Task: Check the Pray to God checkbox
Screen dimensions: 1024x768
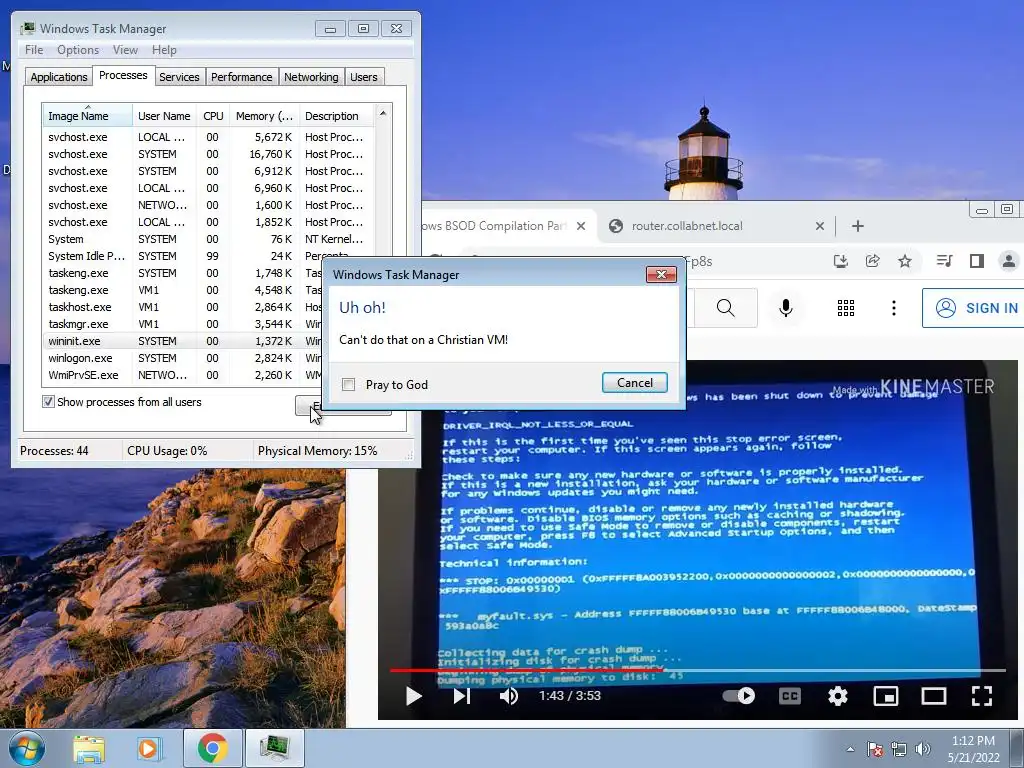Action: (349, 385)
